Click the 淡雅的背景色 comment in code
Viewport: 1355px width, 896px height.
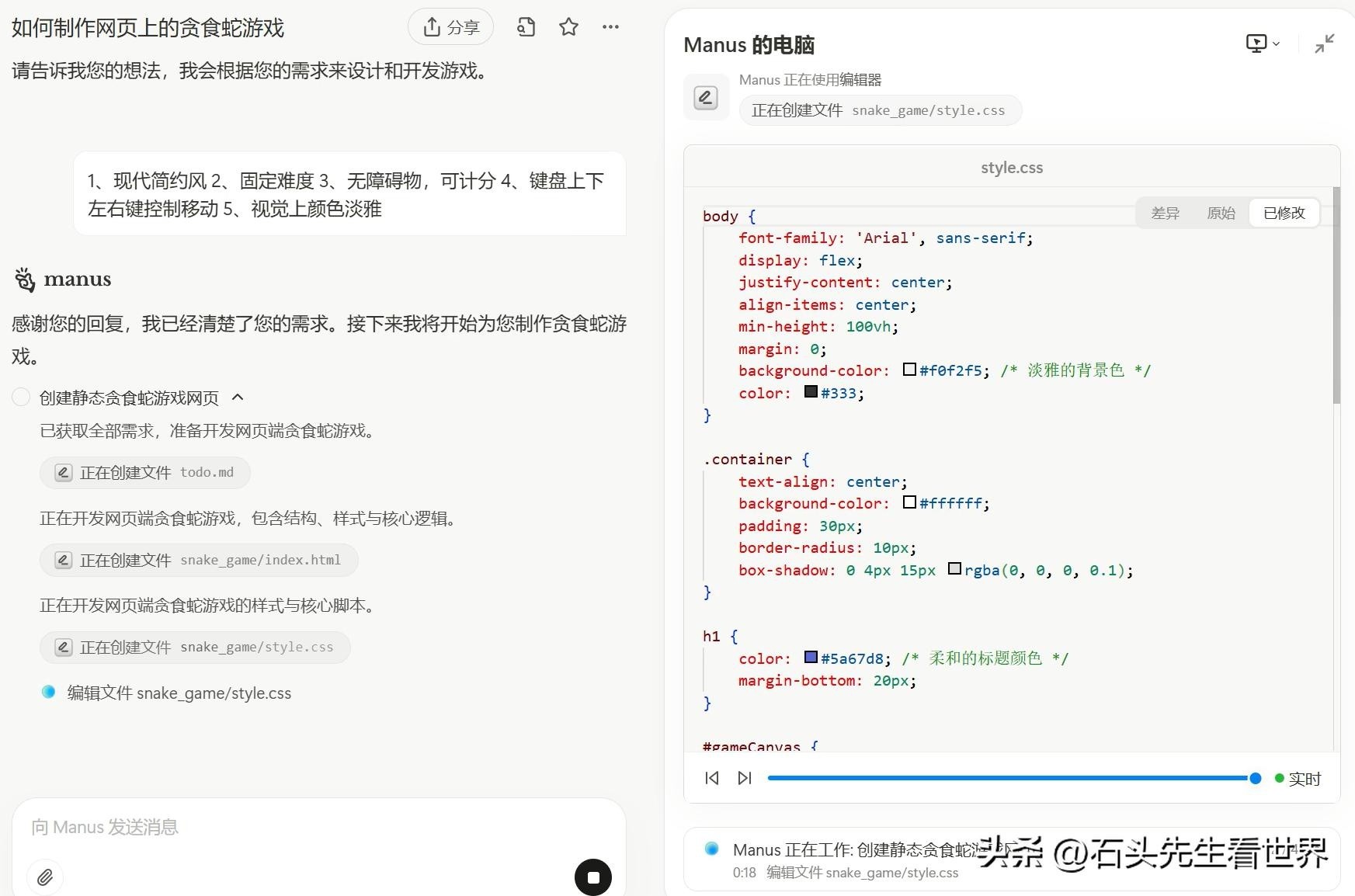click(1075, 370)
